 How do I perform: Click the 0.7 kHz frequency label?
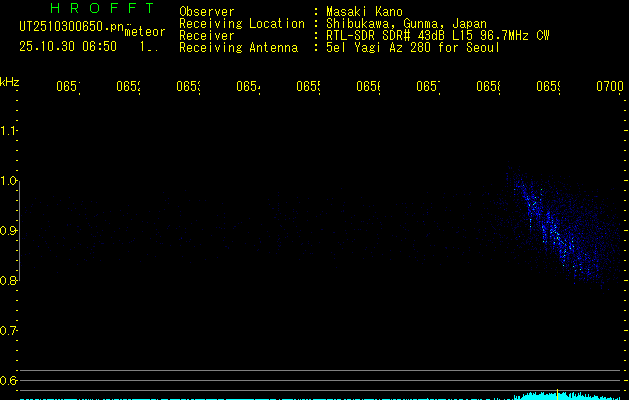pyautogui.click(x=8, y=331)
